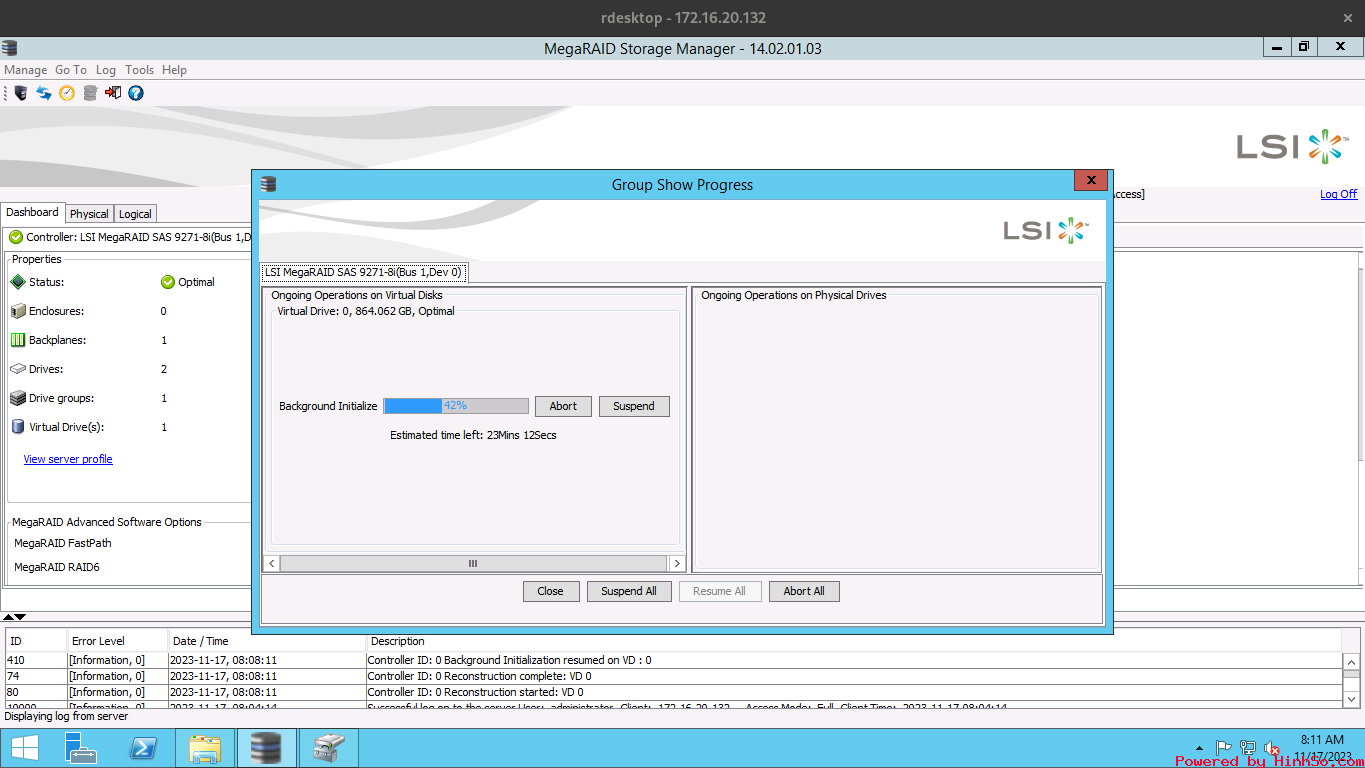Click the MegaRAID Storage Manager title icon
The height and width of the screenshot is (768, 1365).
click(9, 48)
